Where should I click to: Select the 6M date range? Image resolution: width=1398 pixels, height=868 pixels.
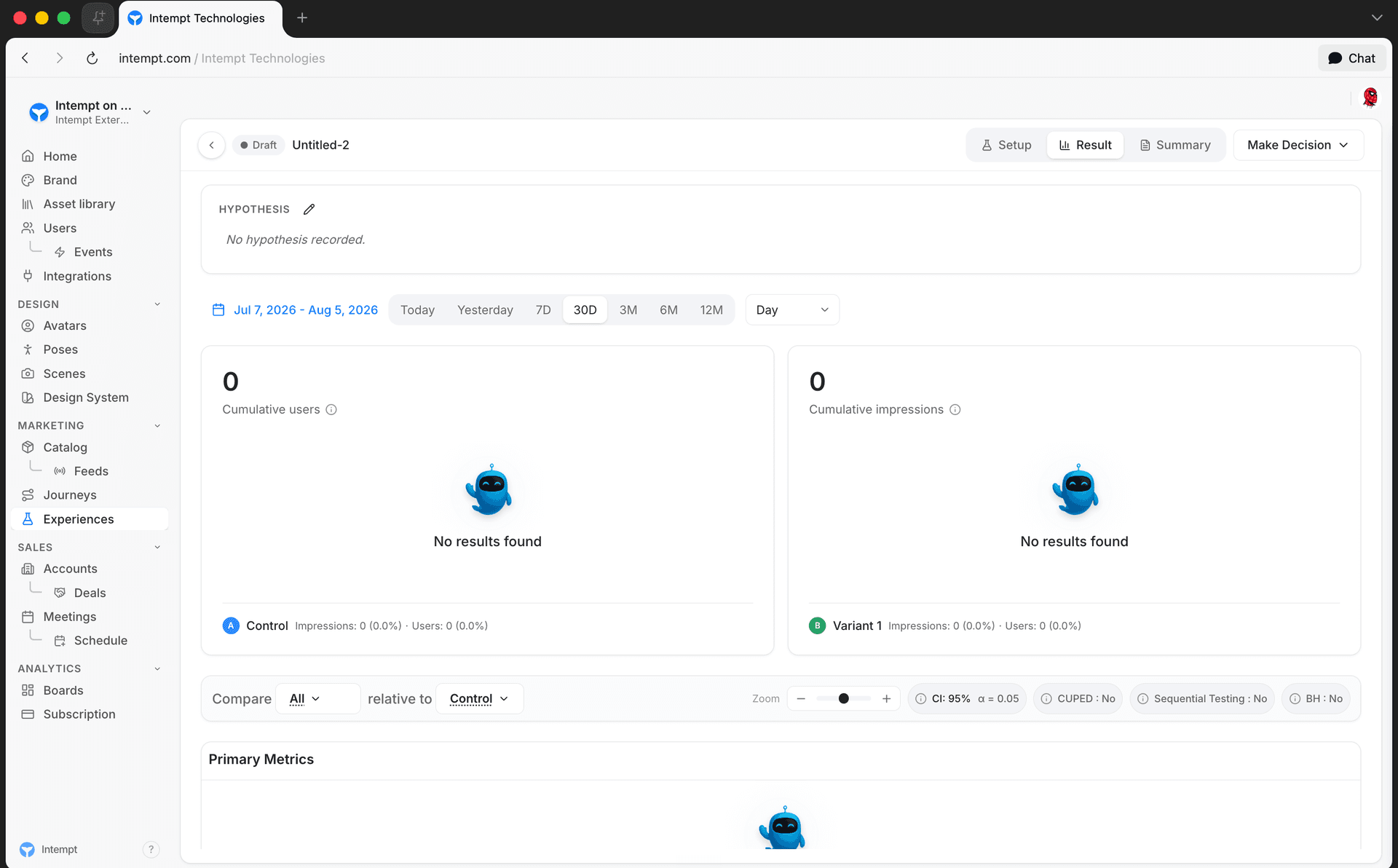point(668,309)
